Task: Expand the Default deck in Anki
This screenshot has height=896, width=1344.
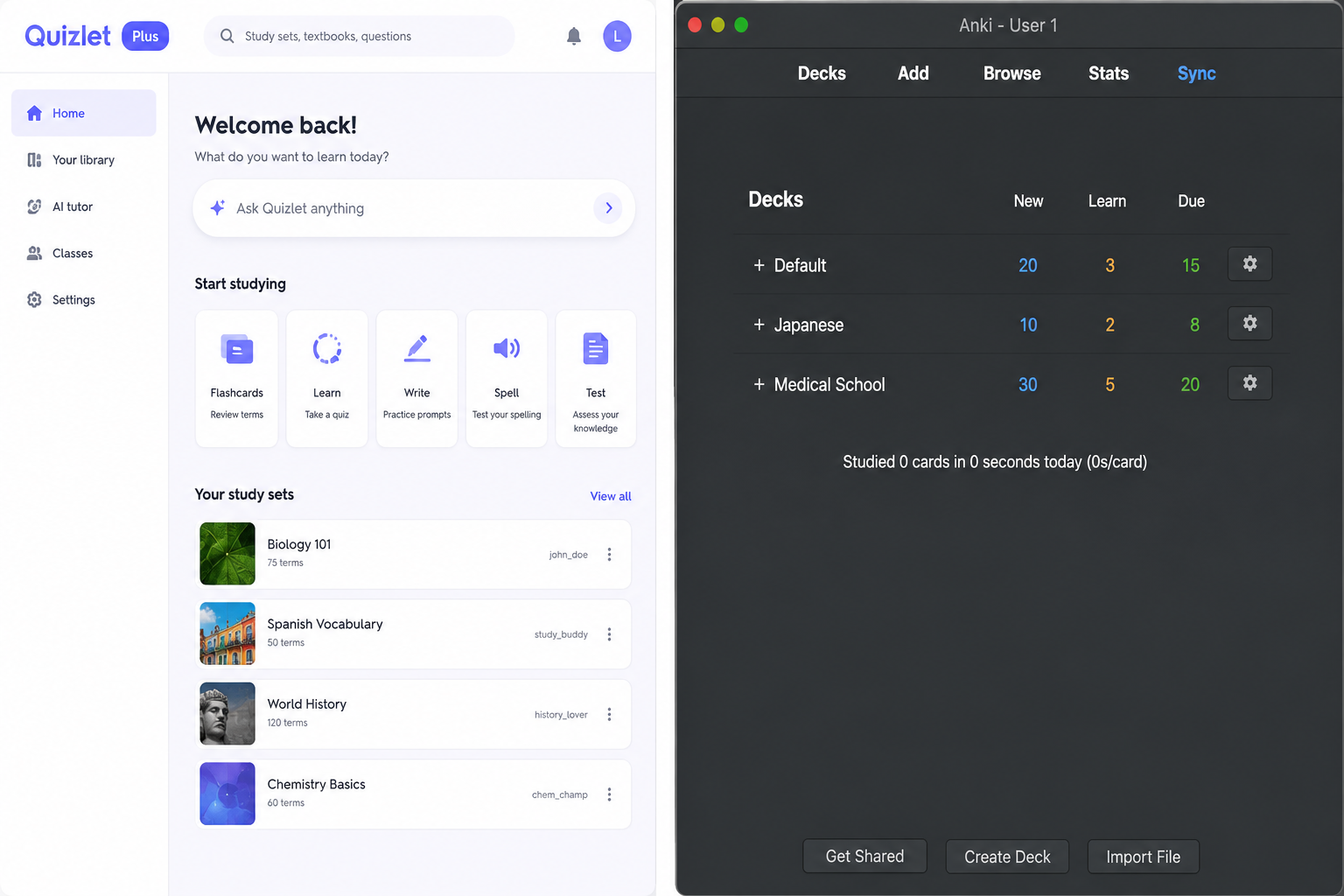Action: pyautogui.click(x=759, y=265)
